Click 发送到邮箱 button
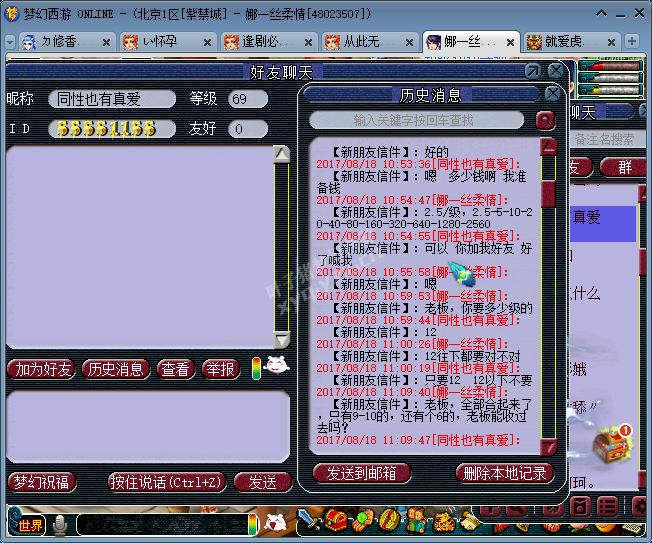 pos(361,473)
